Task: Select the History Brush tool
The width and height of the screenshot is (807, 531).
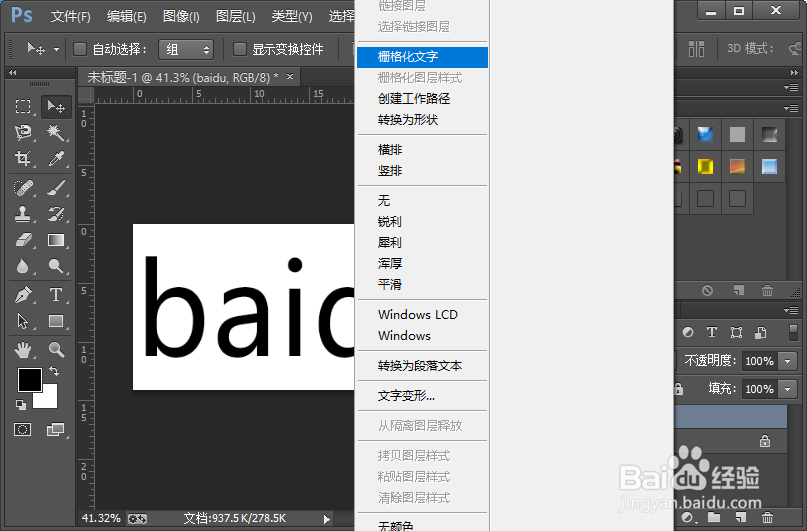Action: pos(56,214)
